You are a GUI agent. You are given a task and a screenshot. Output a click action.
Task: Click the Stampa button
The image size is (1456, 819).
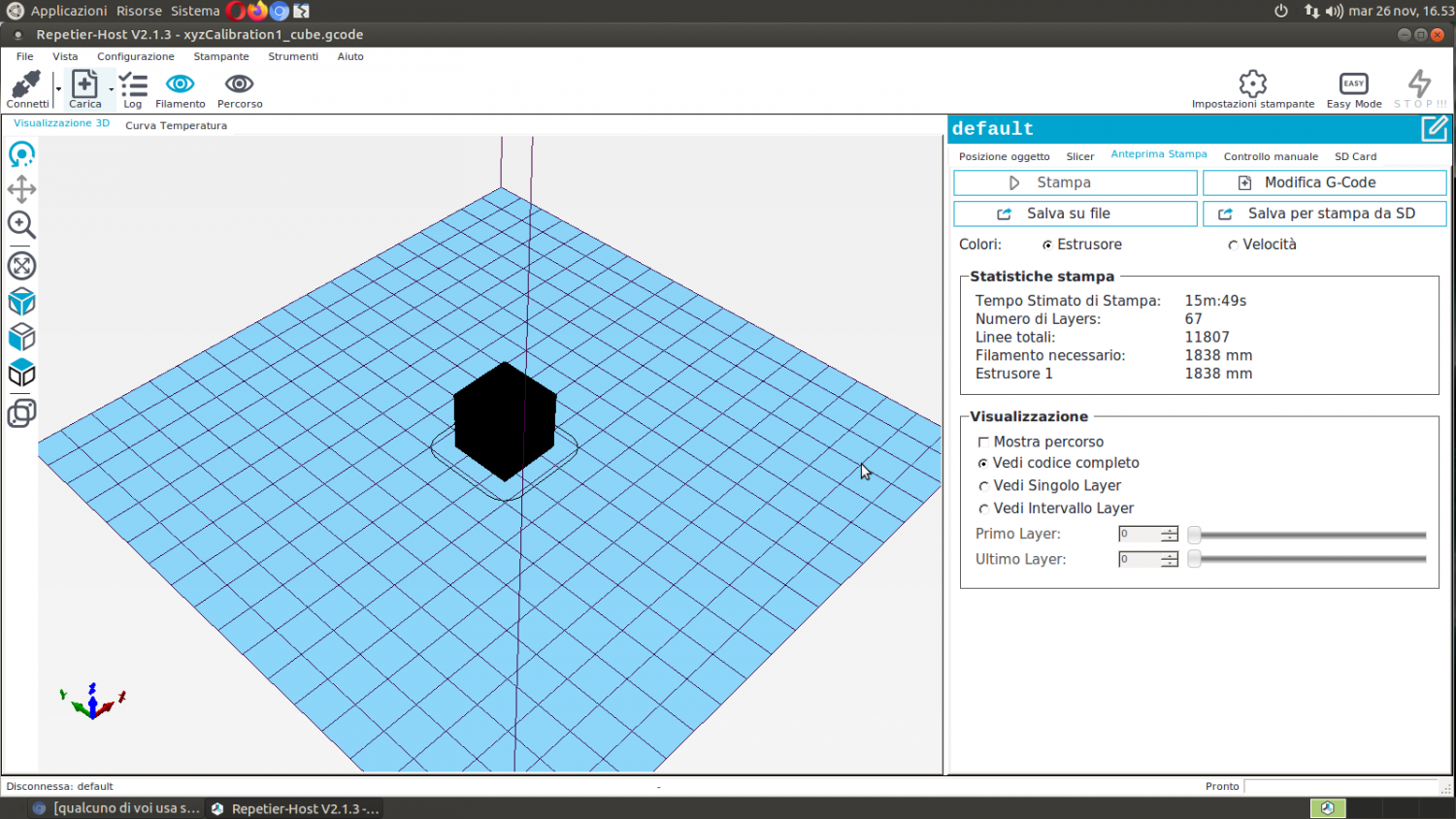[x=1075, y=182]
